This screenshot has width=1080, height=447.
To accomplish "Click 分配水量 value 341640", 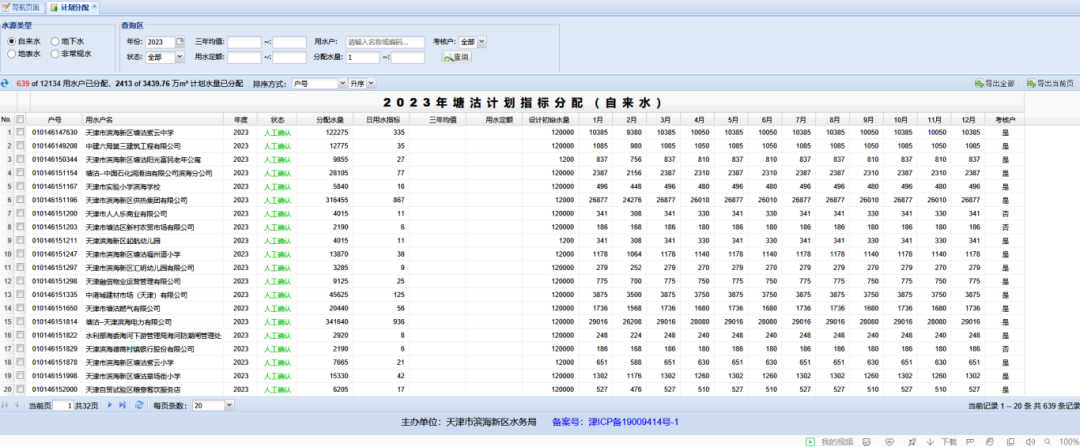I will coord(337,322).
